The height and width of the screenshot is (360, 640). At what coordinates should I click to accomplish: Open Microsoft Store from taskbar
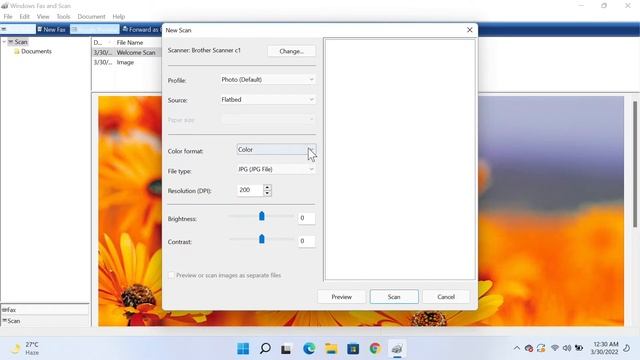pyautogui.click(x=353, y=349)
